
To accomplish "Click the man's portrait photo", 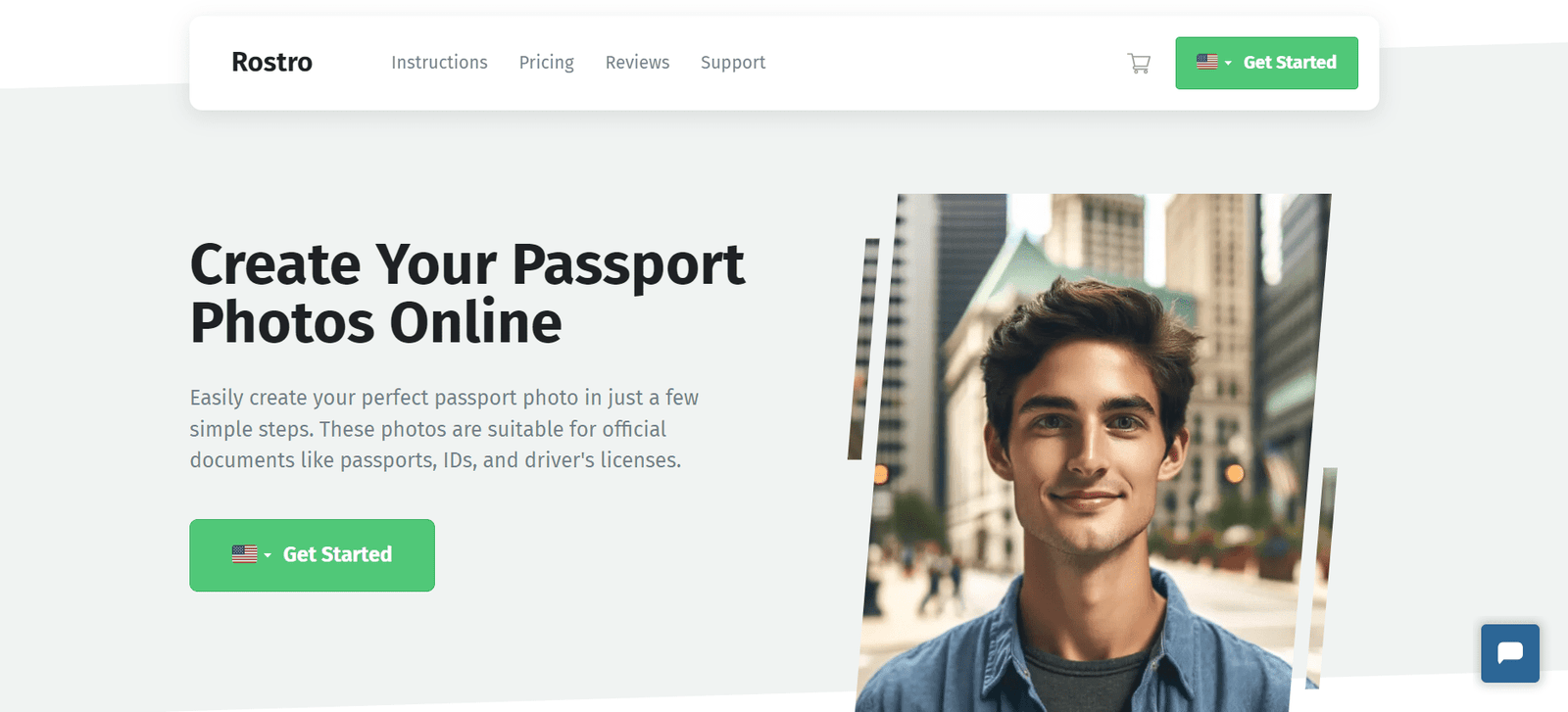I will pyautogui.click(x=1093, y=452).
